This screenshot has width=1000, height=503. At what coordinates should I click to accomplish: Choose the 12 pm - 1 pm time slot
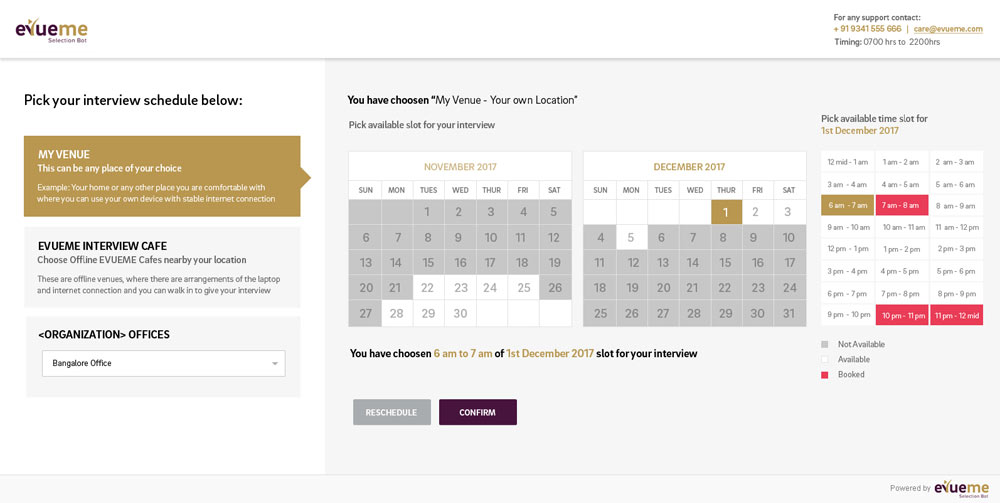[x=848, y=249]
